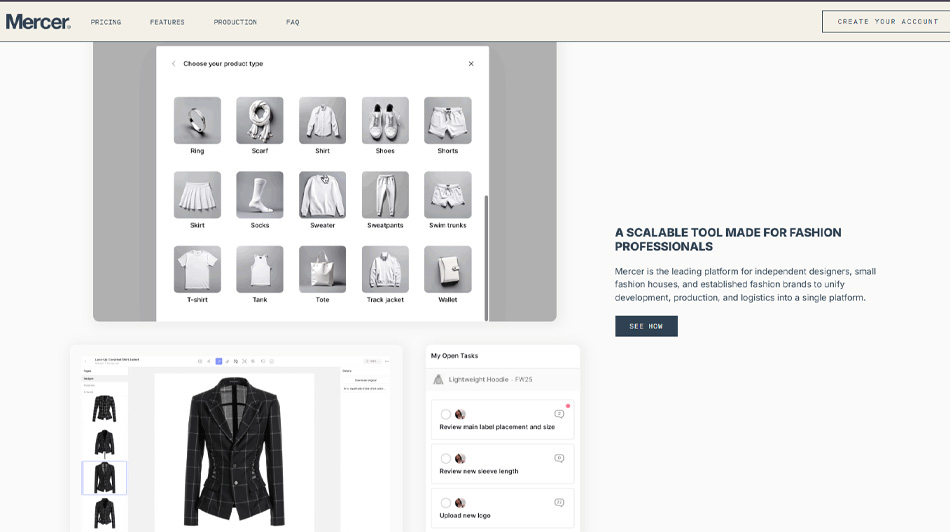Mark Review main label placement task complete
This screenshot has height=532, width=950.
(446, 414)
